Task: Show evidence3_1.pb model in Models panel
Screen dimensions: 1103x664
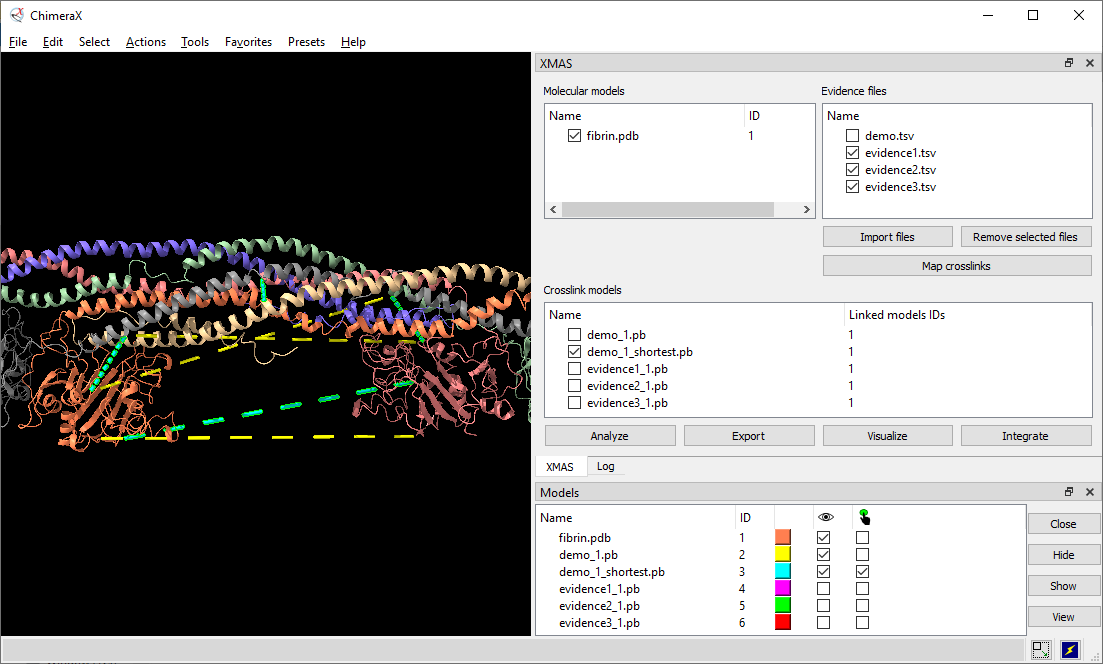Action: tap(823, 622)
